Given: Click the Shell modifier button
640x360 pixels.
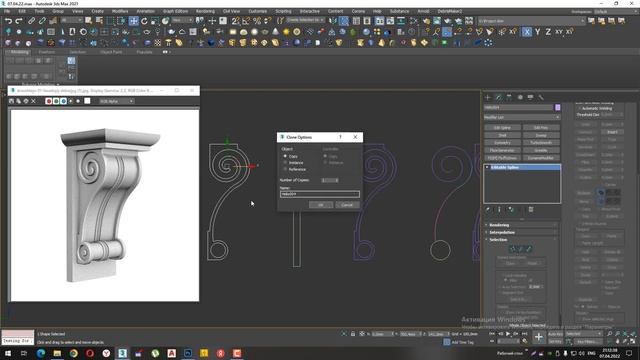Looking at the screenshot, I should coord(502,135).
